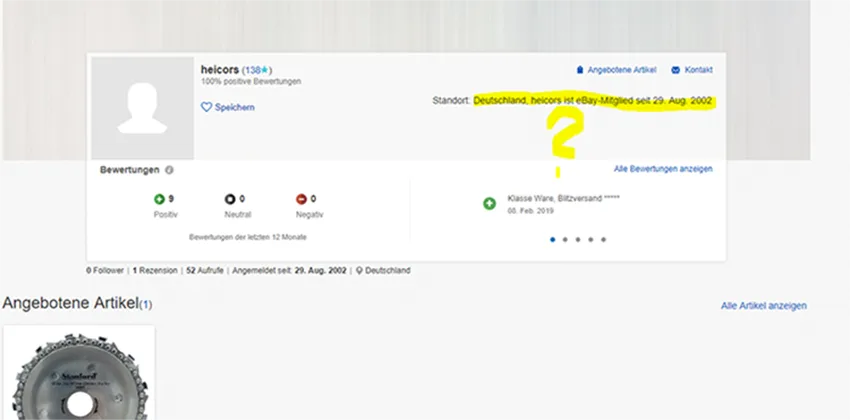Image resolution: width=850 pixels, height=420 pixels.
Task: Open the saw disc item thumbnail
Action: tap(79, 373)
